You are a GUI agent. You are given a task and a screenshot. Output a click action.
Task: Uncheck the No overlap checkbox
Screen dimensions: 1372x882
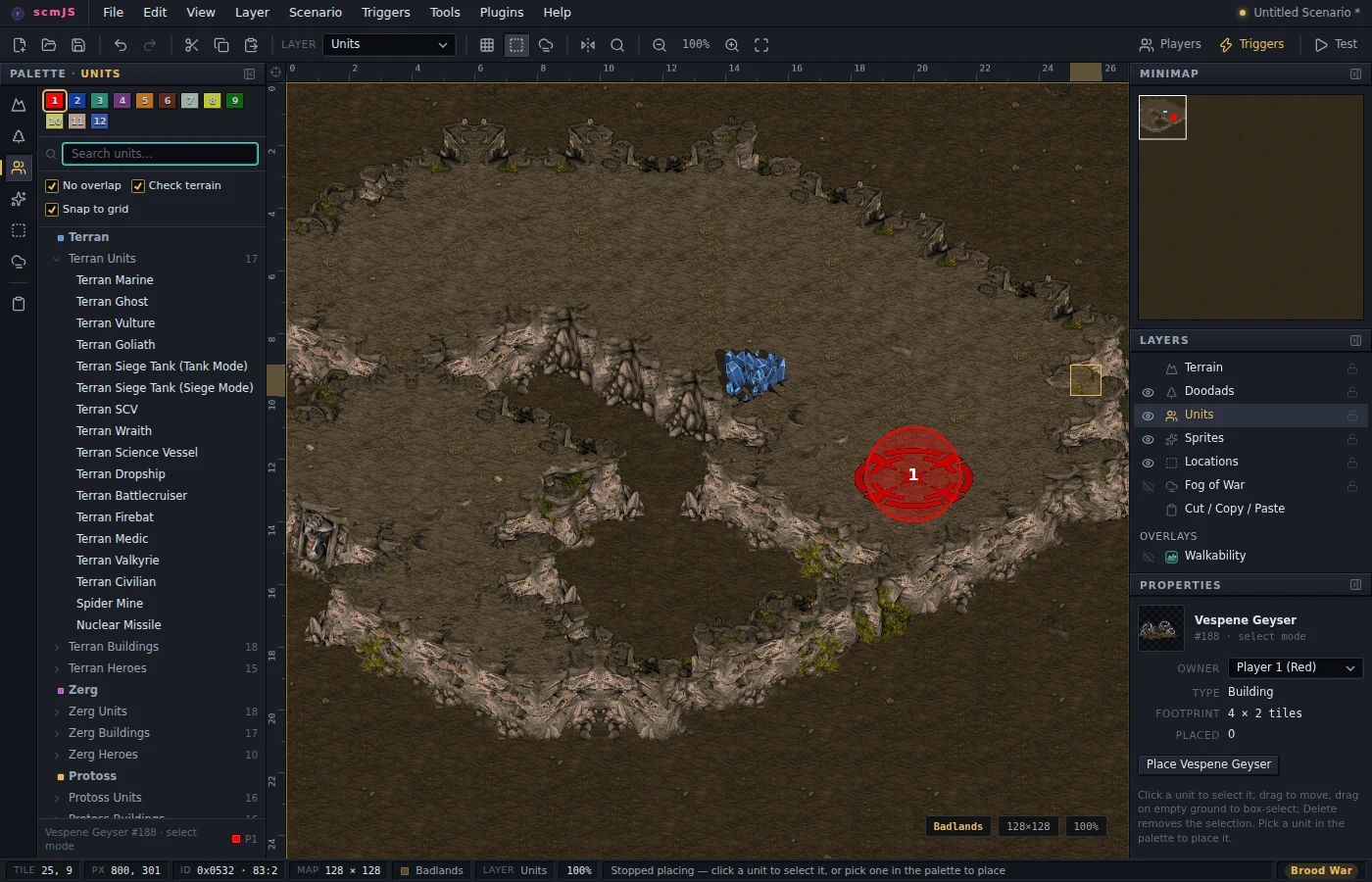(x=52, y=186)
